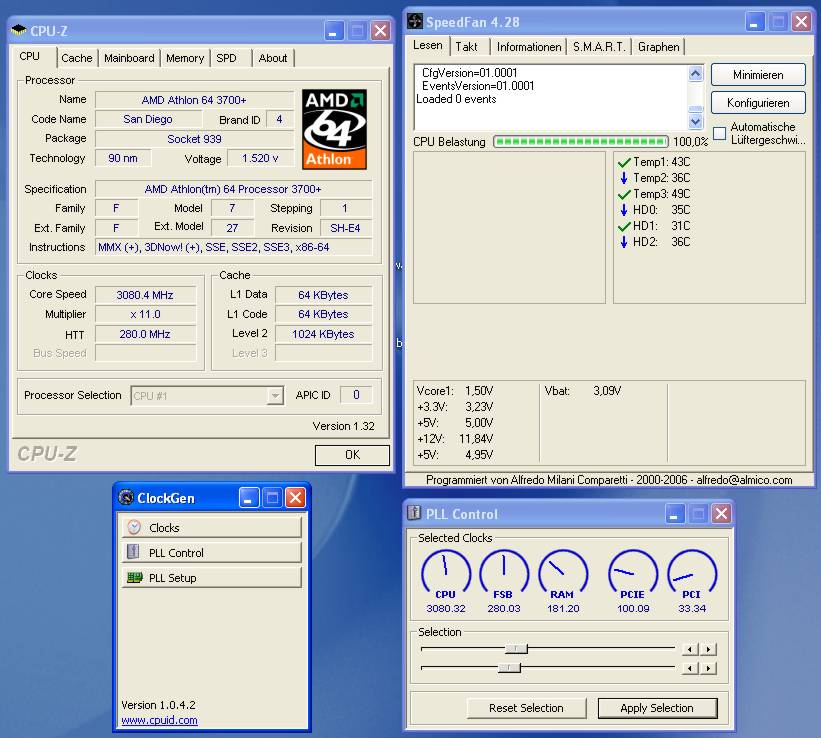Screen dimensions: 821x738
Task: Minimize the SpeedFan window
Action: pyautogui.click(x=755, y=22)
